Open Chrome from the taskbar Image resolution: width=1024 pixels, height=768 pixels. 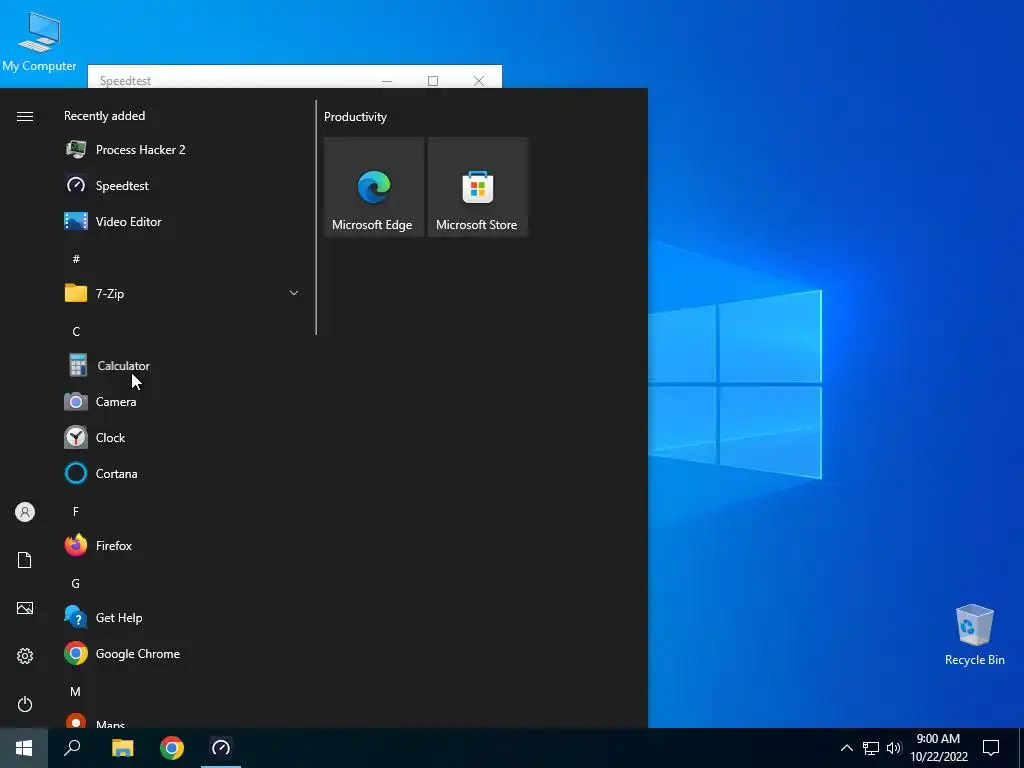point(172,748)
